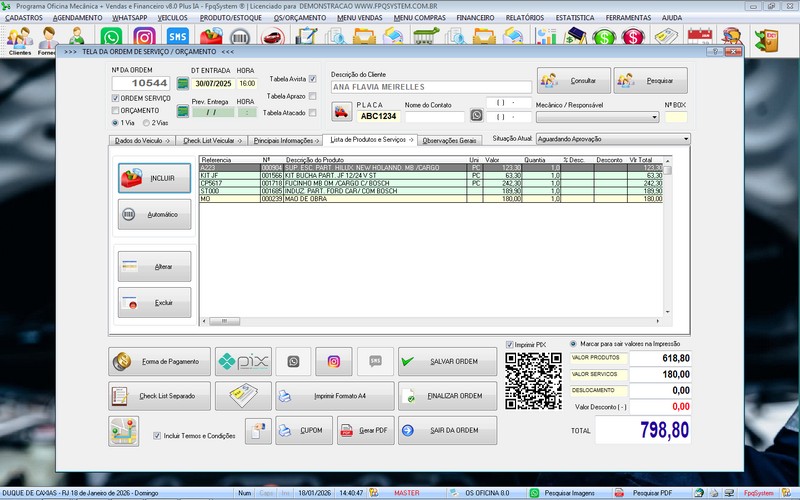Open the FINANCEIRO menu
Screen dimensions: 800x500
point(474,18)
